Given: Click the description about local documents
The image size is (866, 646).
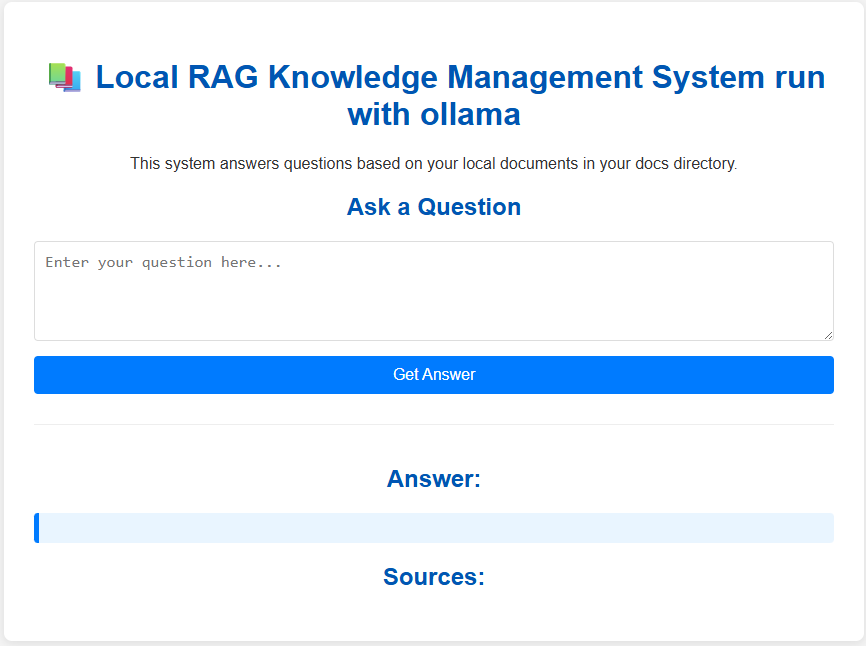Looking at the screenshot, I should pyautogui.click(x=434, y=163).
